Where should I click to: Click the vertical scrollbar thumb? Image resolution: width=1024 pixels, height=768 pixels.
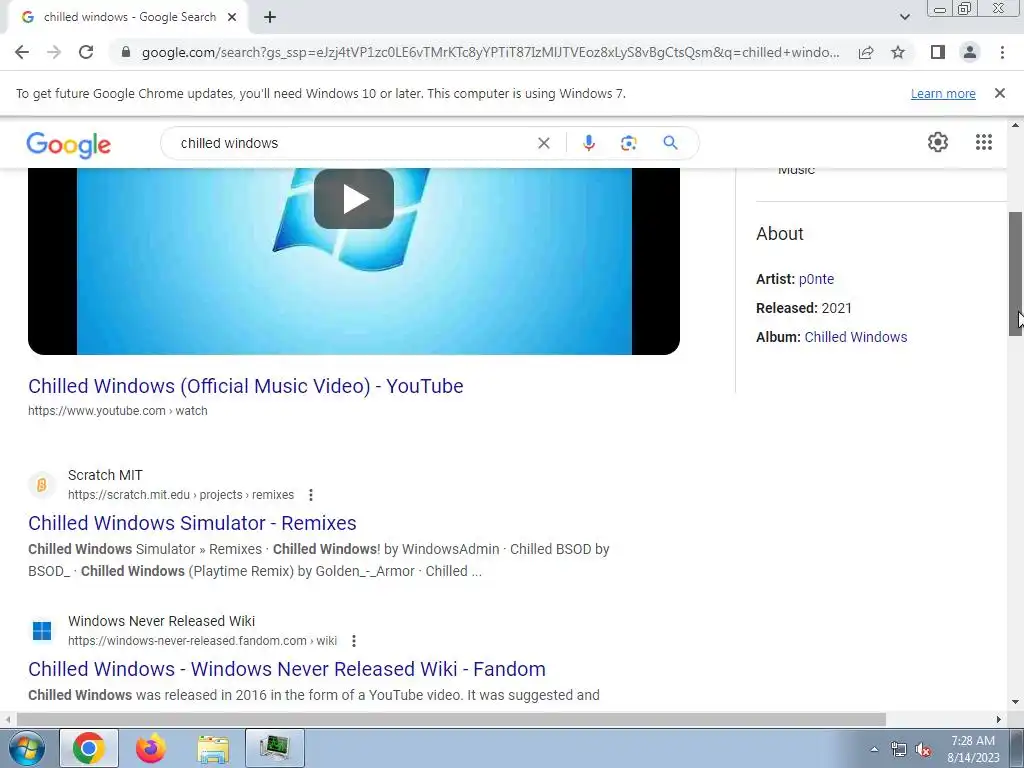1016,274
